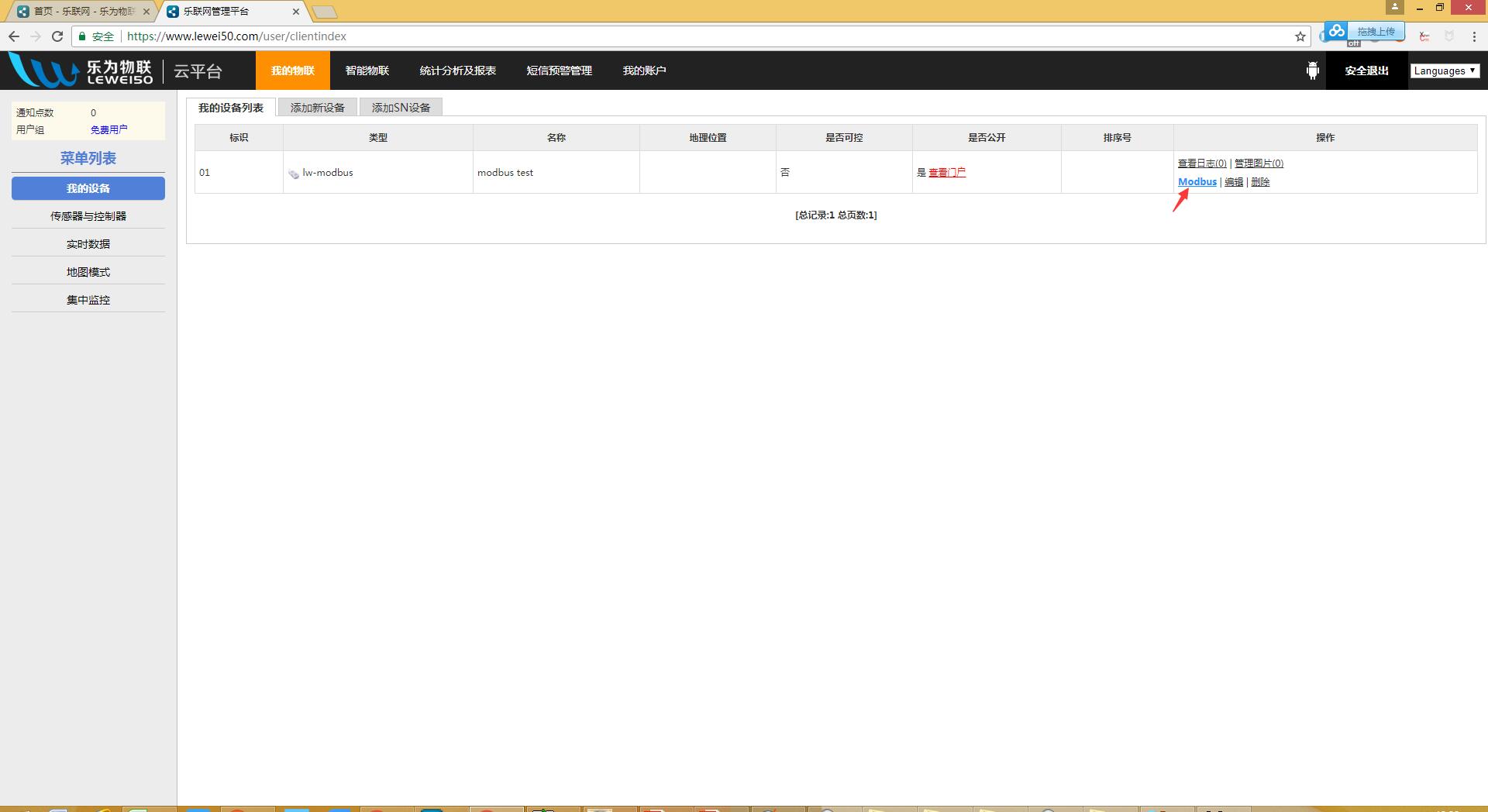Click the device name 'modbus test'
The width and height of the screenshot is (1488, 812).
click(x=505, y=173)
